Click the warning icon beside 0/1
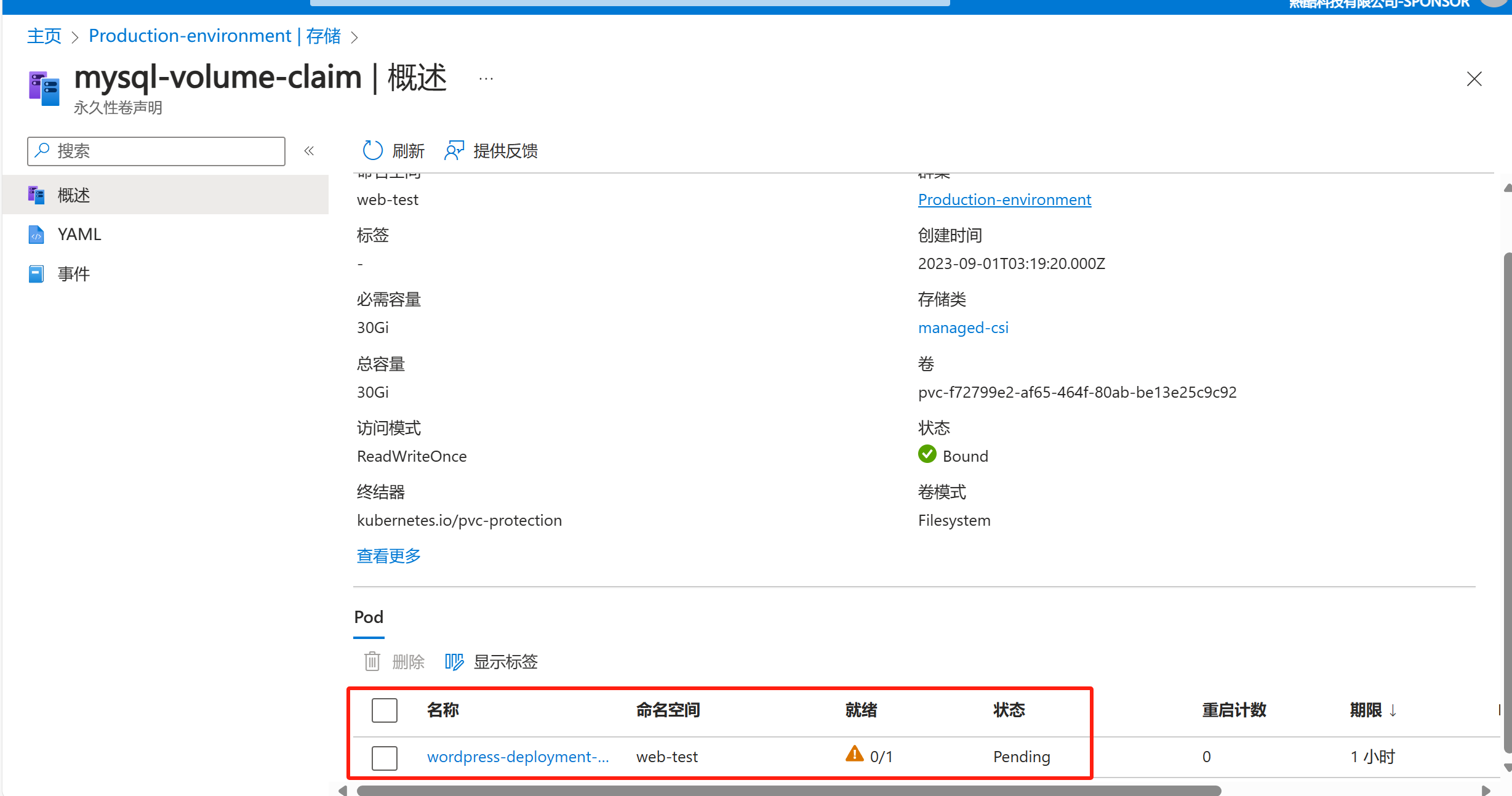The image size is (1512, 796). [854, 754]
